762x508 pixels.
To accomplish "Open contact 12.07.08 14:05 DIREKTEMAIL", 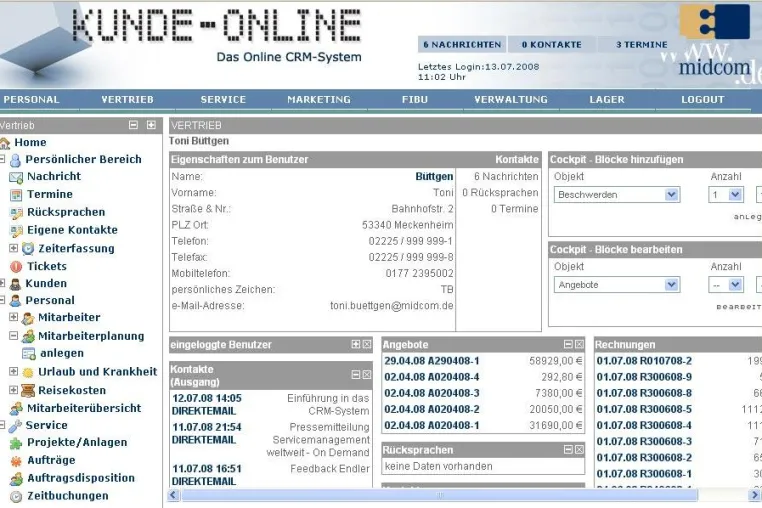I will 207,404.
